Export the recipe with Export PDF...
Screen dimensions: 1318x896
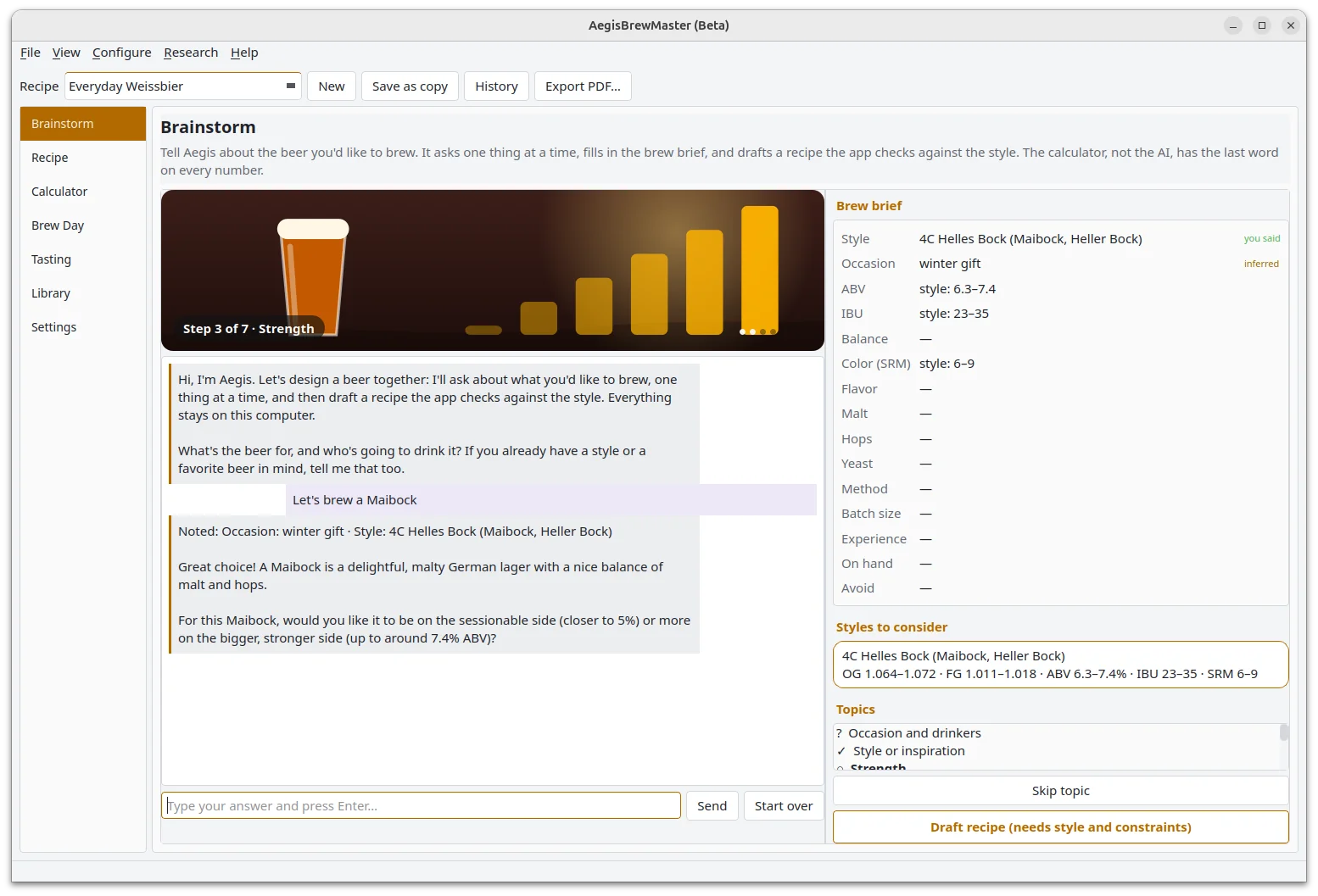(x=583, y=86)
